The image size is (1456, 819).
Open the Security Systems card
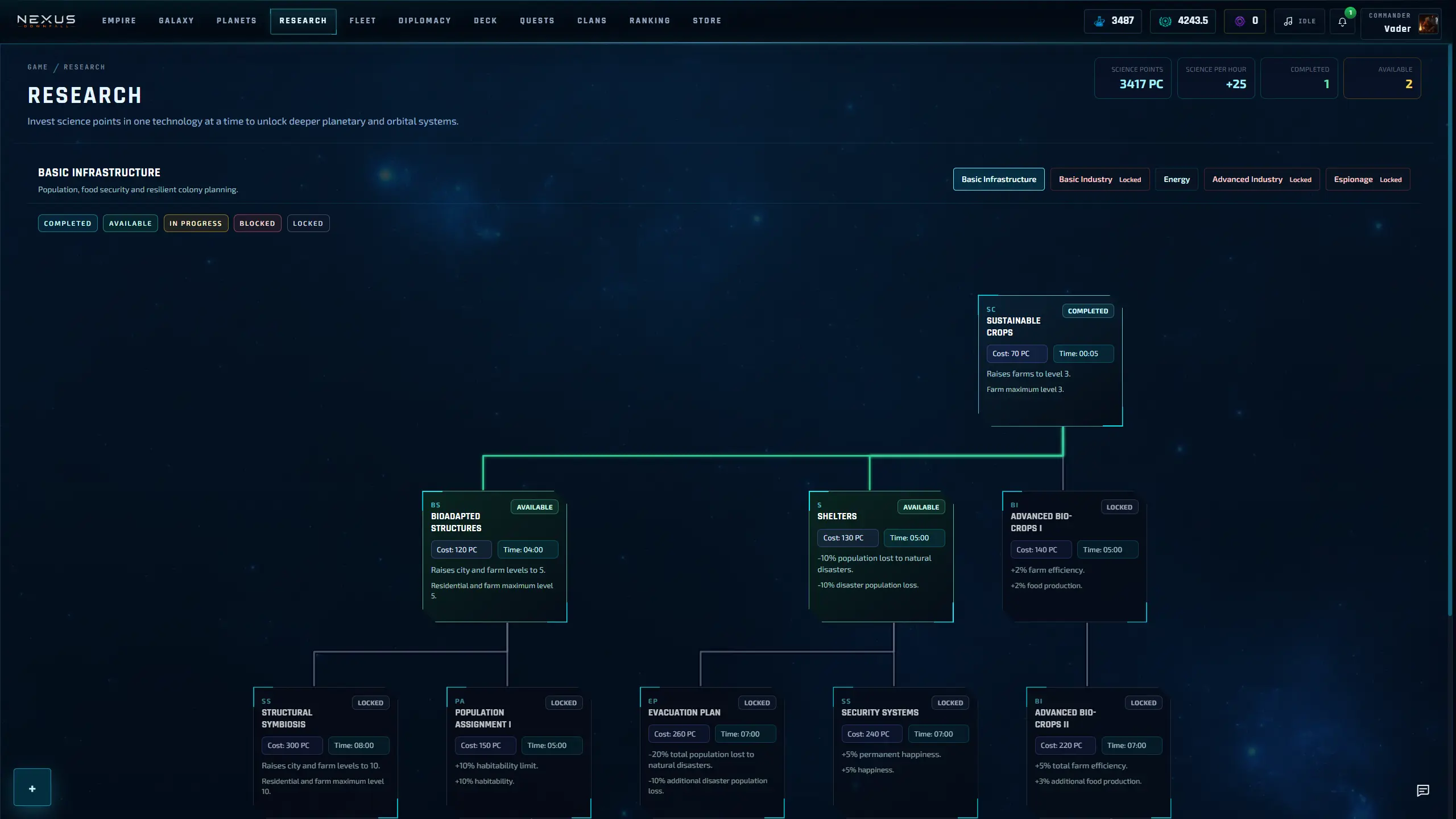click(905, 752)
